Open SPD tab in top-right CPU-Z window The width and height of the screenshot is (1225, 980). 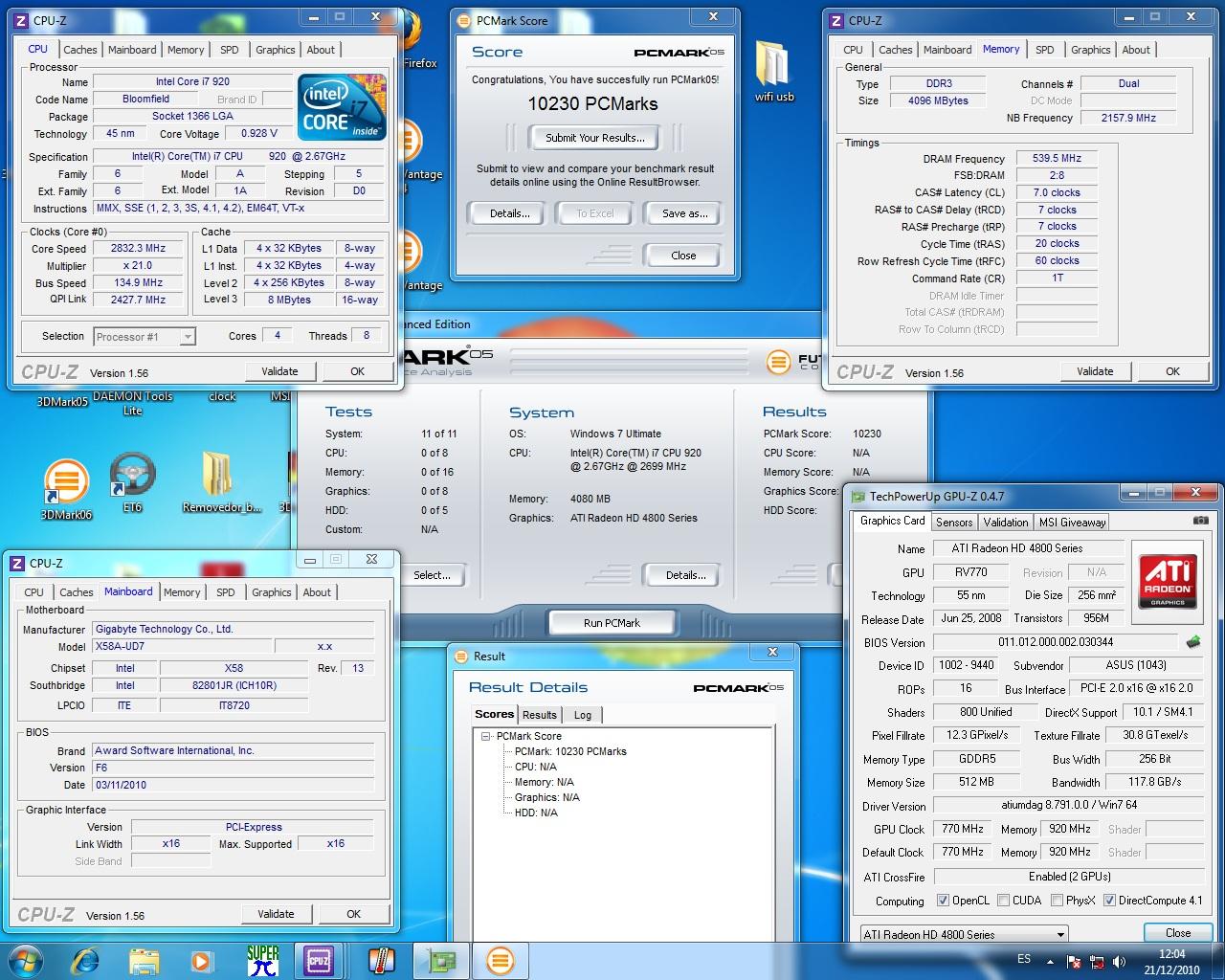coord(1044,50)
